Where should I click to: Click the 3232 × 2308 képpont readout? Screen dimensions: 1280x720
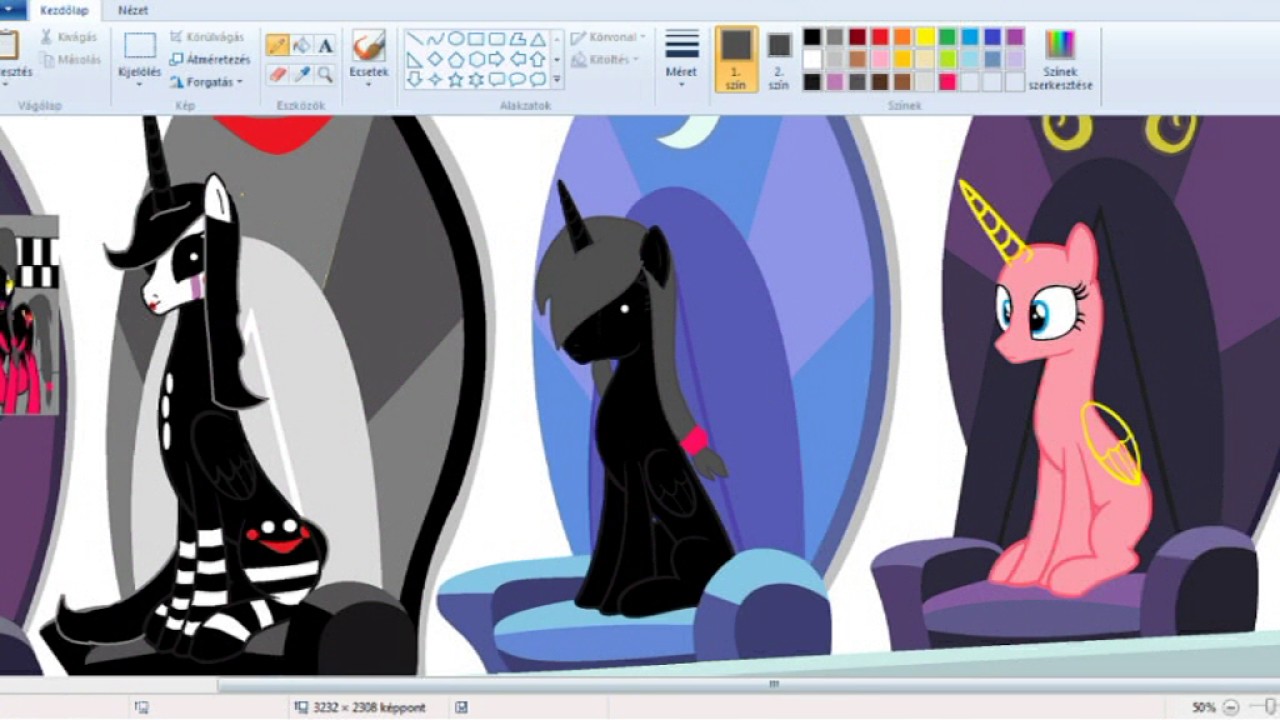369,707
